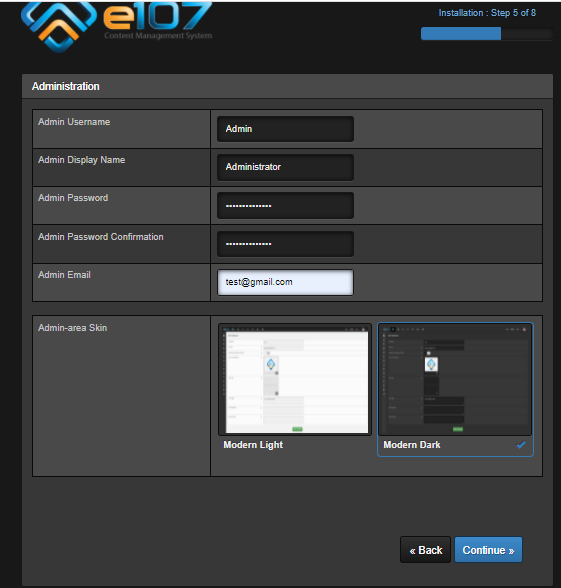
Task: Click the Continue button
Action: [488, 550]
